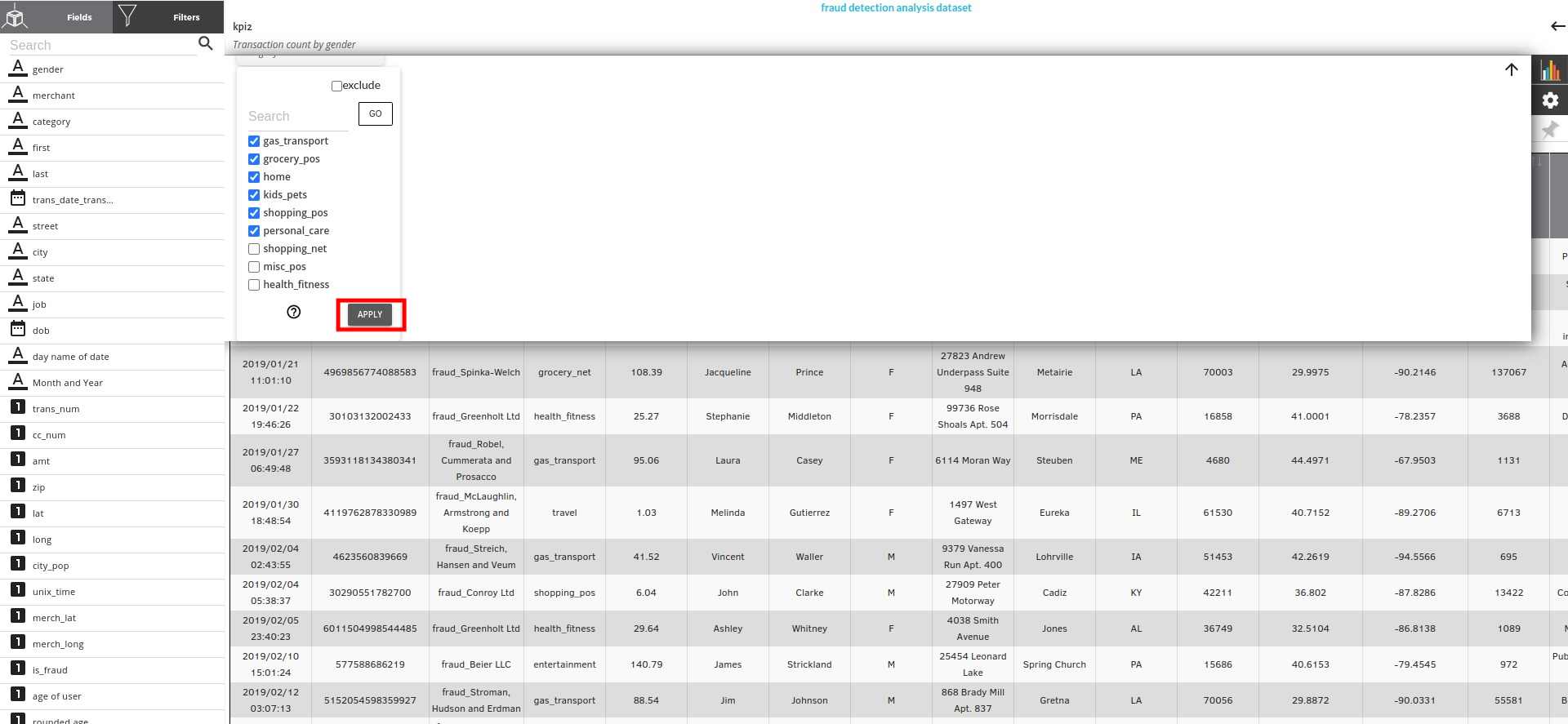Viewport: 1568px width, 724px height.
Task: Open the bar chart visualization icon
Action: (x=1550, y=70)
